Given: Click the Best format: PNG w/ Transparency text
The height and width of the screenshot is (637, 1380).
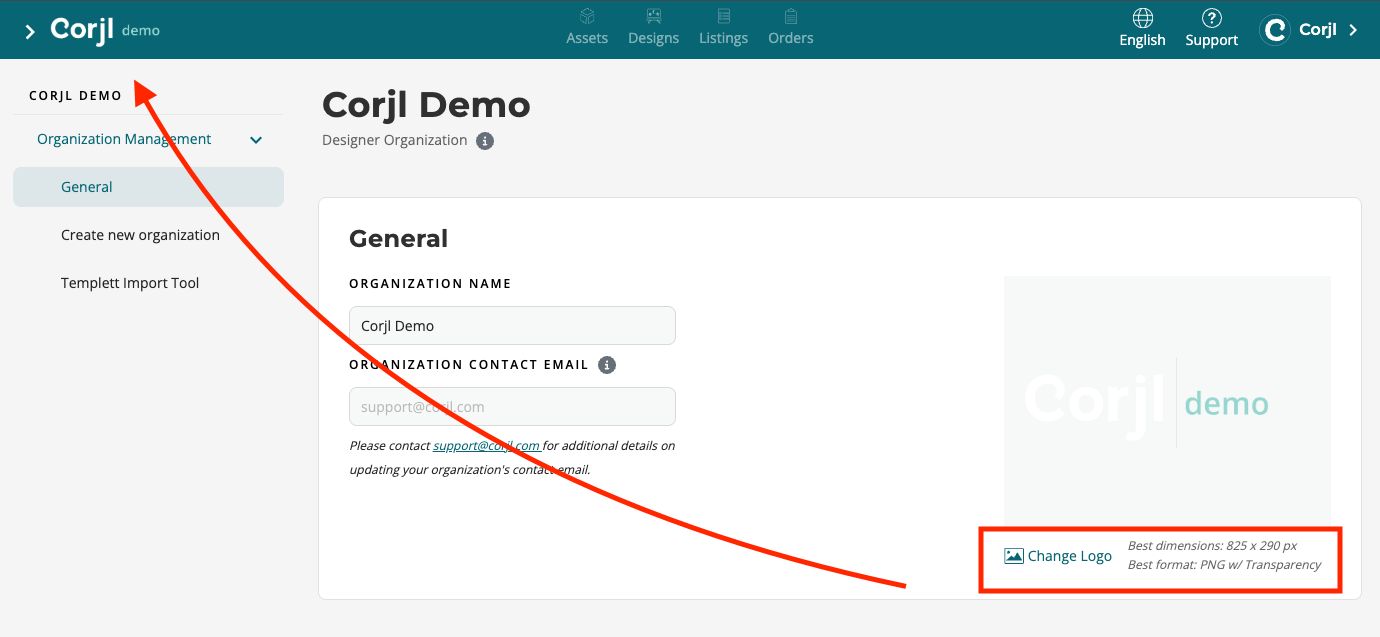Looking at the screenshot, I should (1224, 565).
